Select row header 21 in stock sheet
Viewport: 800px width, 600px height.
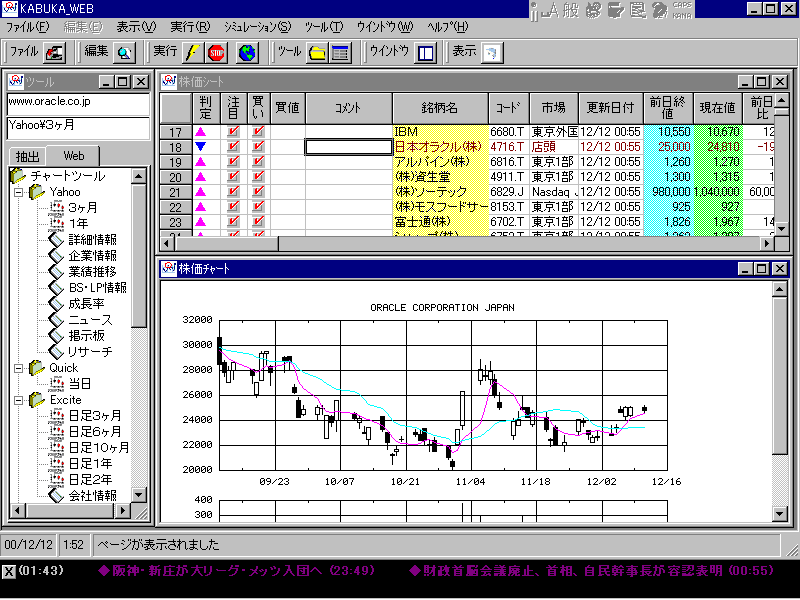tap(176, 192)
